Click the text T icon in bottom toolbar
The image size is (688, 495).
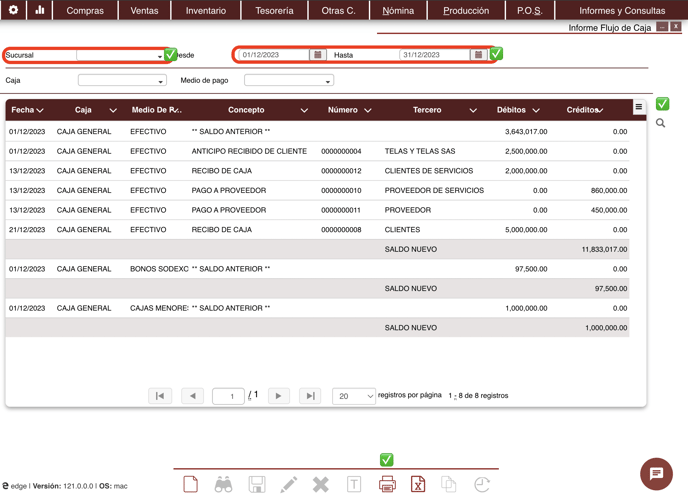[x=354, y=484]
